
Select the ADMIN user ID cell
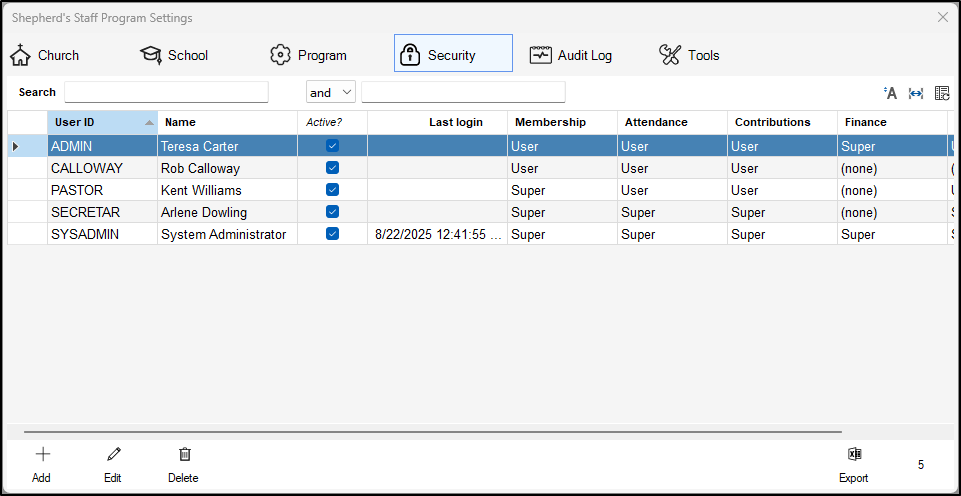click(102, 146)
